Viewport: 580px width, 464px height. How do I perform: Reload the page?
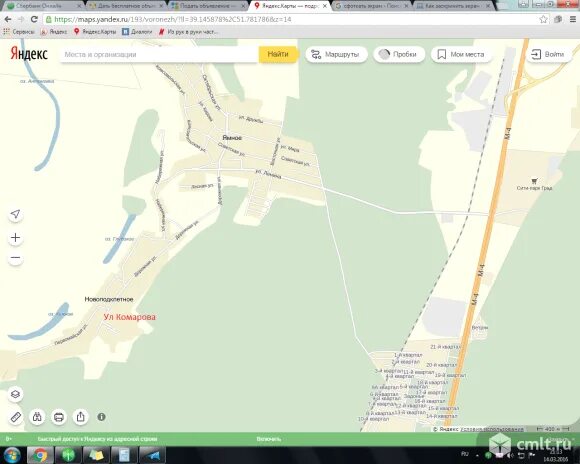[34, 19]
